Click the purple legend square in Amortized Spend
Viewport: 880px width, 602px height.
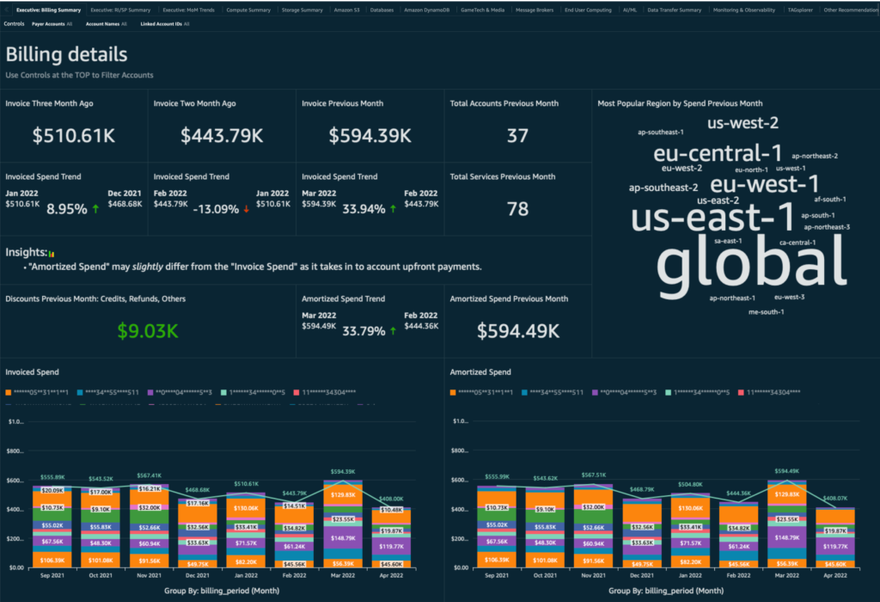point(598,392)
